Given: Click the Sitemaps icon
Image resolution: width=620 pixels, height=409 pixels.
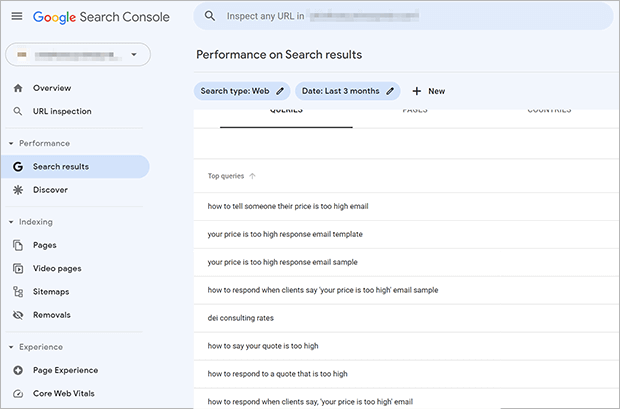Looking at the screenshot, I should pyautogui.click(x=18, y=291).
